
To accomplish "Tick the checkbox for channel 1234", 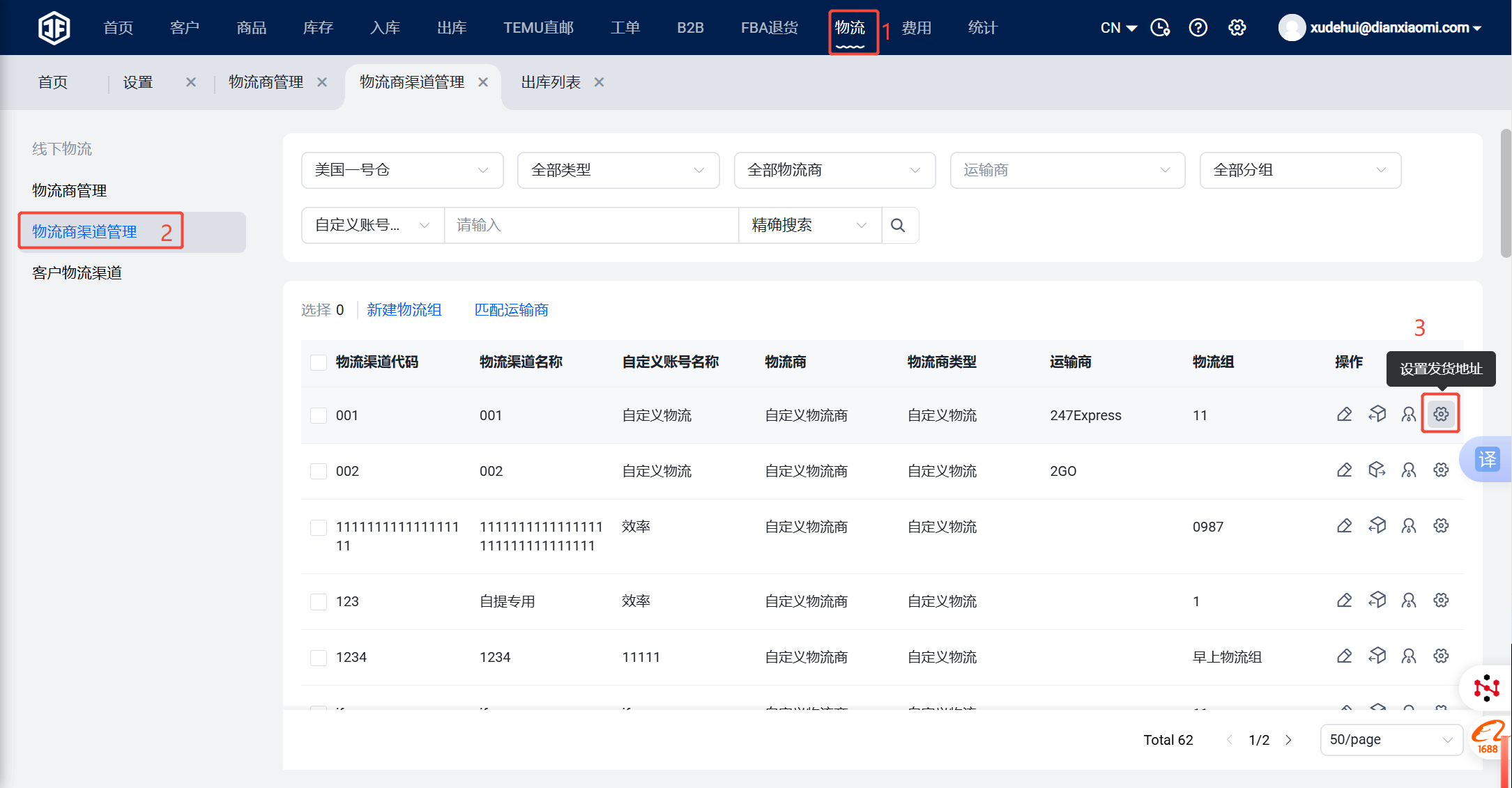I will click(319, 657).
